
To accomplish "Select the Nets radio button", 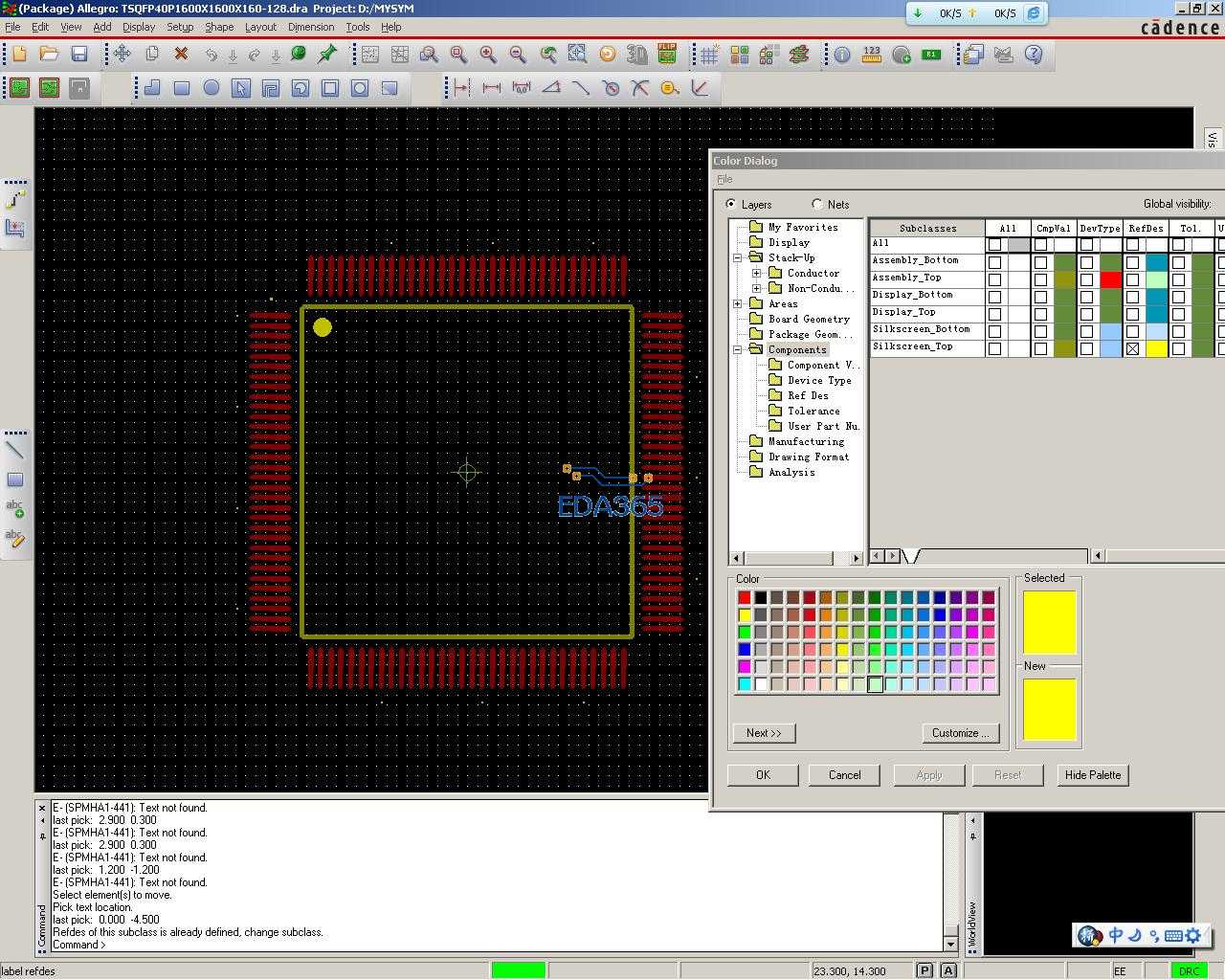I will tap(817, 204).
